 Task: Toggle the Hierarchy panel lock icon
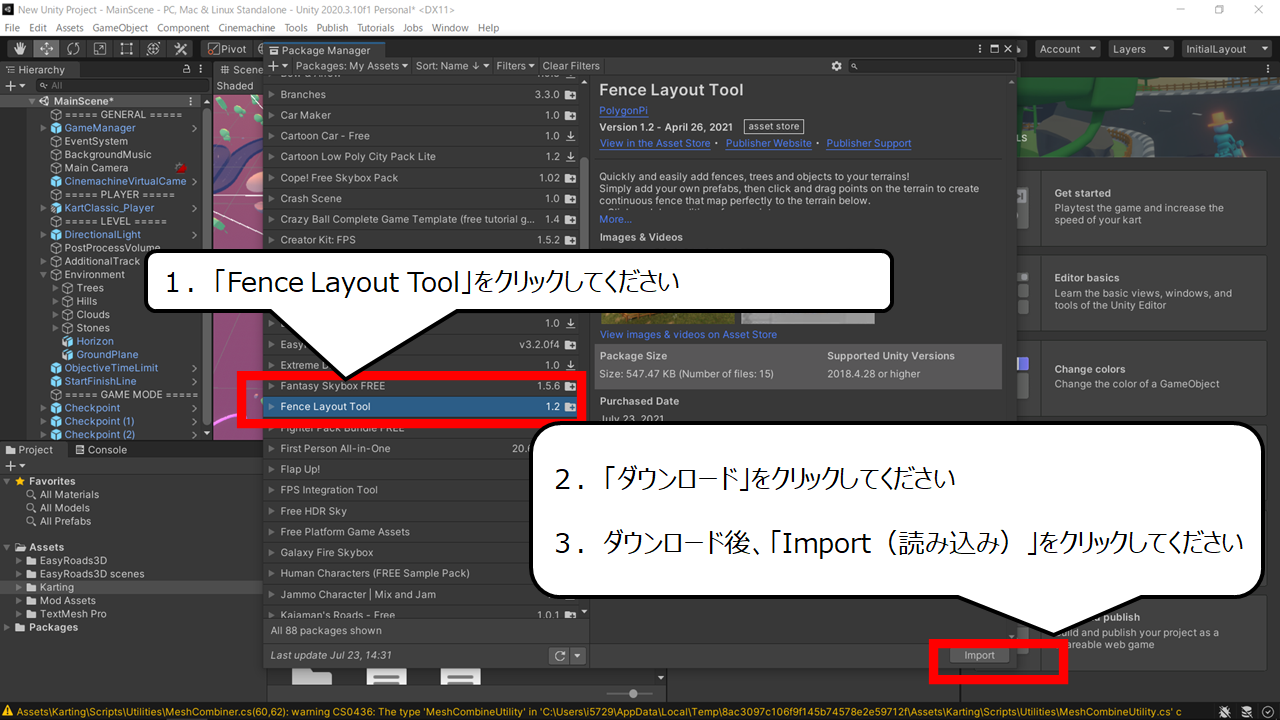pos(186,69)
